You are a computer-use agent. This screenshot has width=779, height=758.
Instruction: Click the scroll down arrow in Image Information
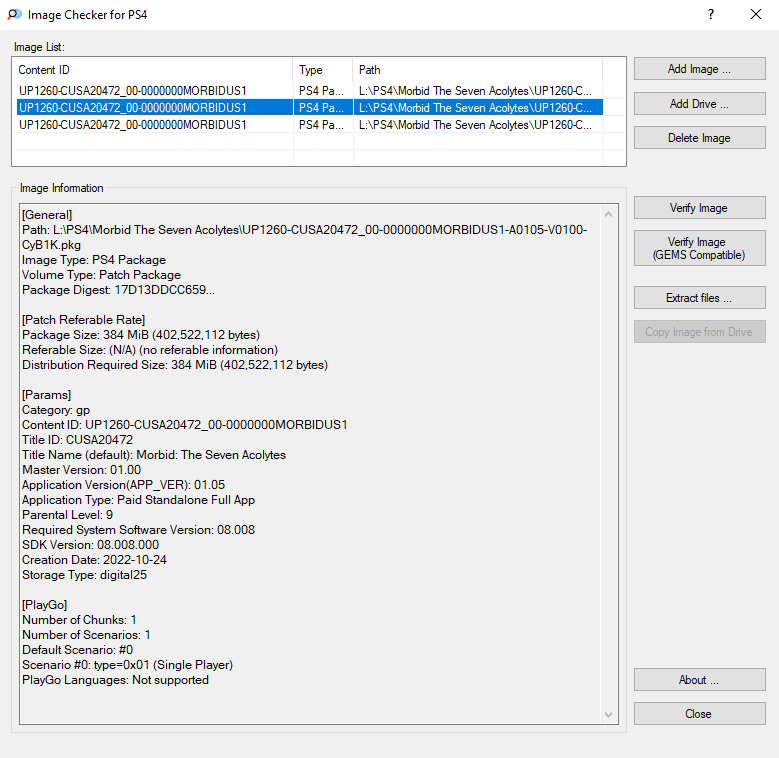[608, 714]
